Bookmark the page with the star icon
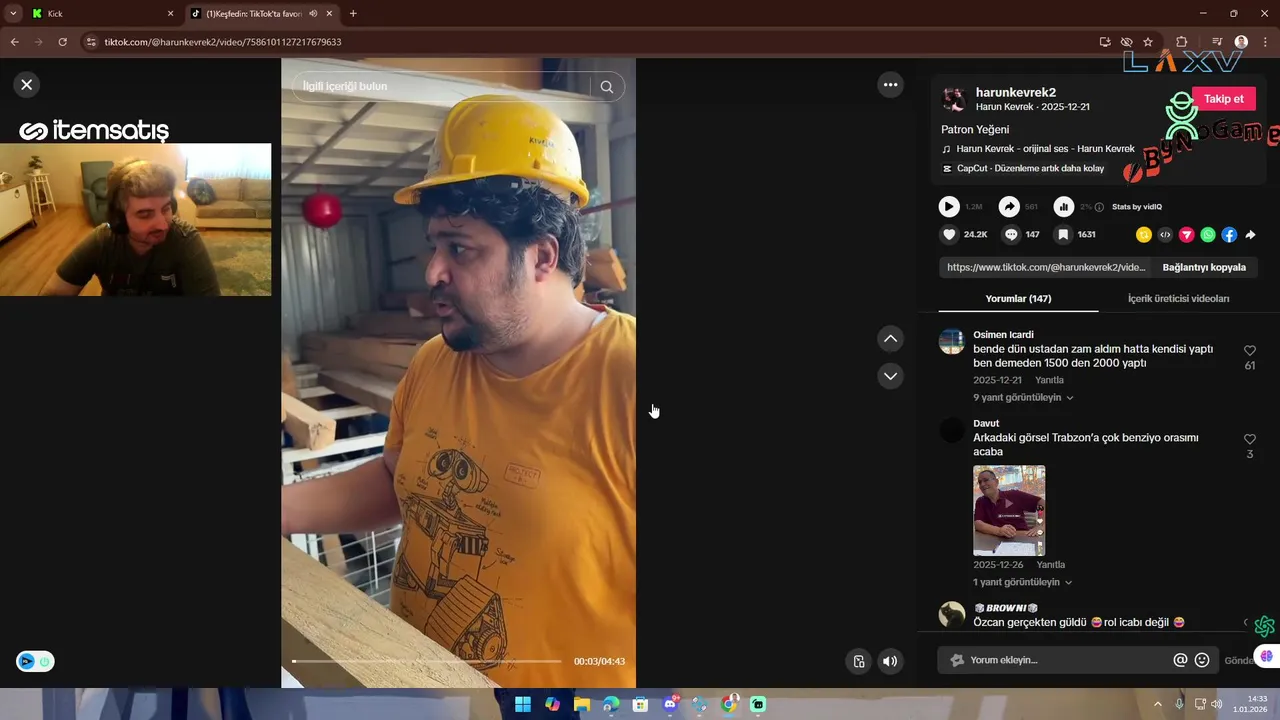Image resolution: width=1280 pixels, height=720 pixels. click(1148, 42)
